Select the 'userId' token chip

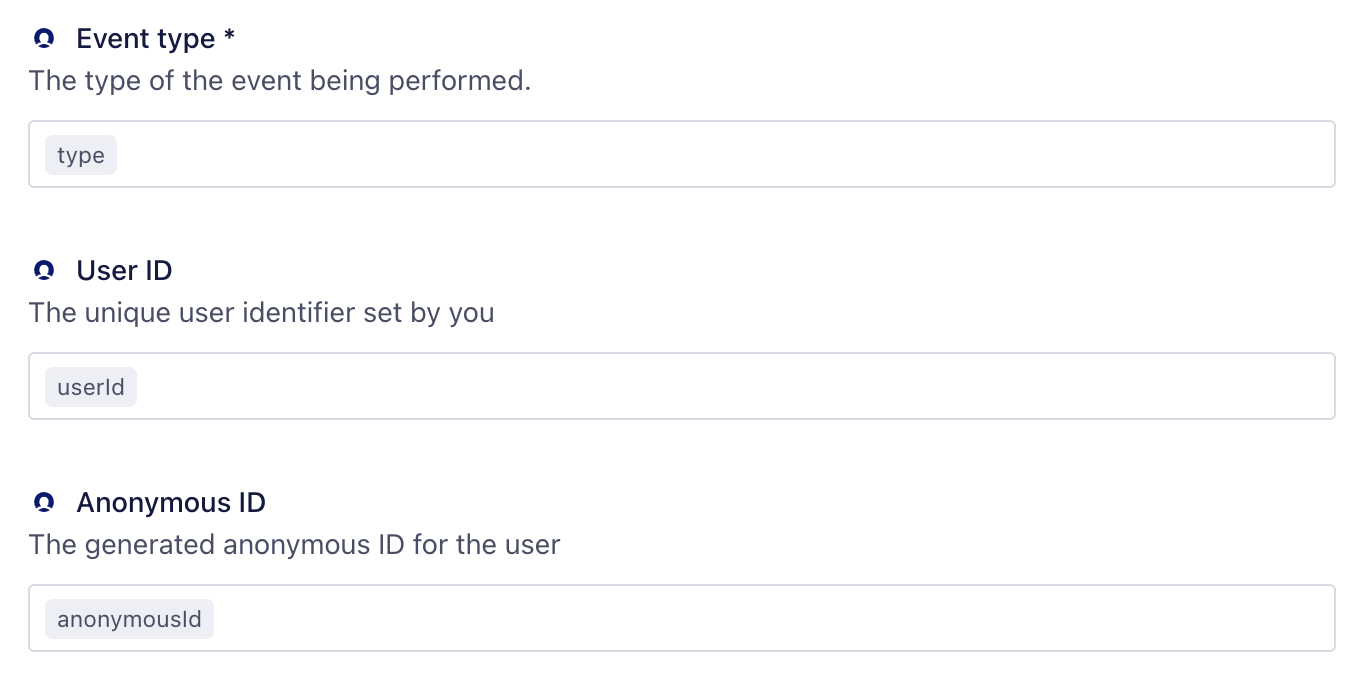[91, 387]
